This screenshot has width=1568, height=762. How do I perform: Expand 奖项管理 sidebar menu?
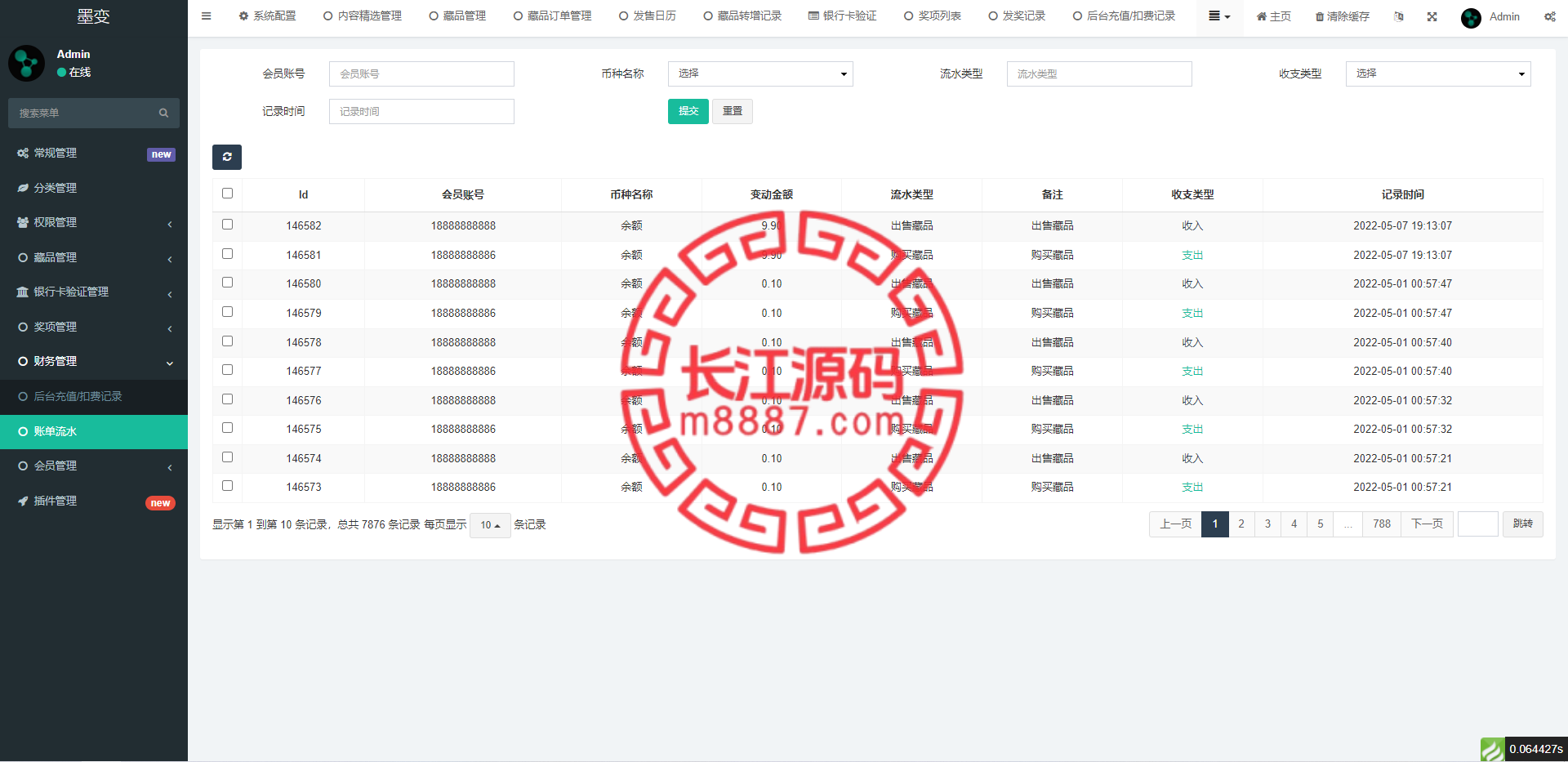click(x=94, y=327)
